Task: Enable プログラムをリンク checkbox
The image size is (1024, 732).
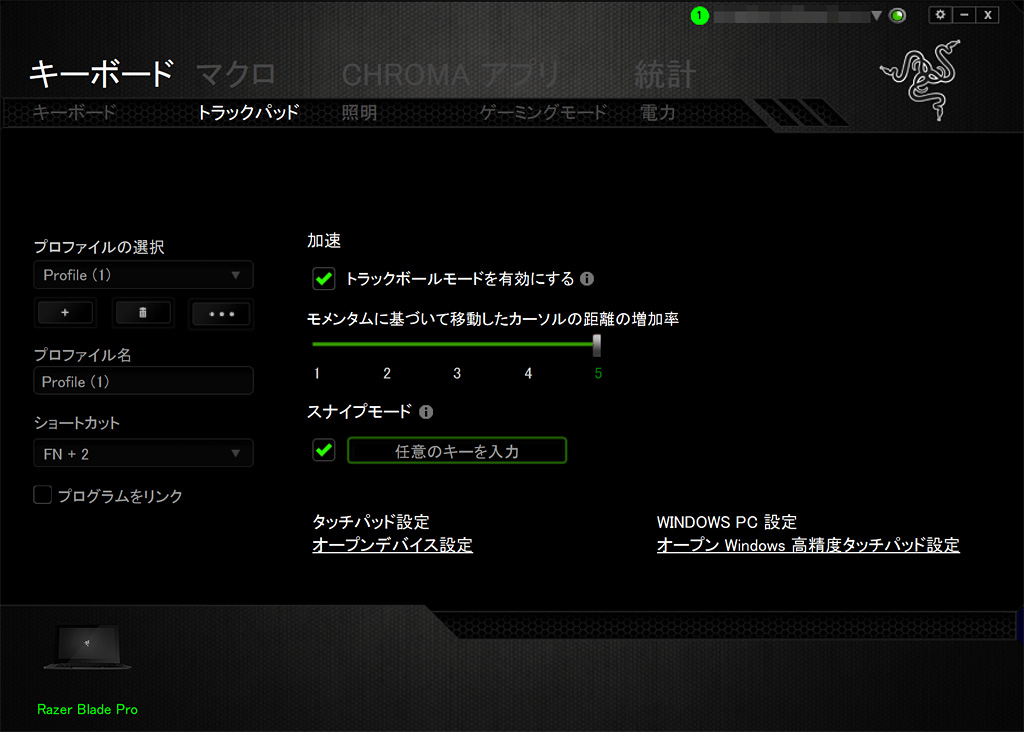Action: click(x=42, y=495)
